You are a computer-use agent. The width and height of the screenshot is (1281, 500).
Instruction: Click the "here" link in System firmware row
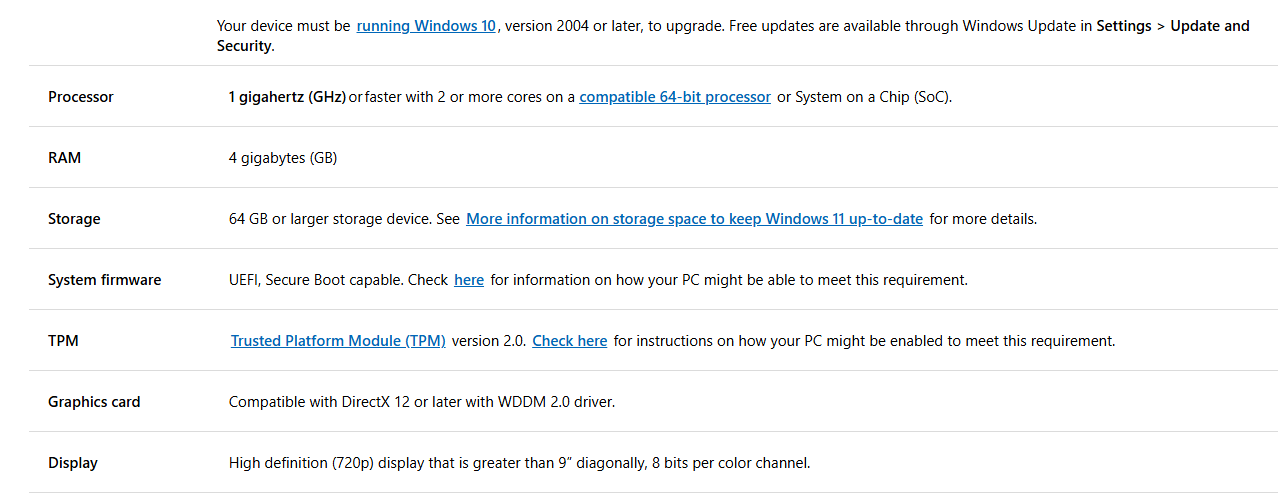[x=469, y=280]
